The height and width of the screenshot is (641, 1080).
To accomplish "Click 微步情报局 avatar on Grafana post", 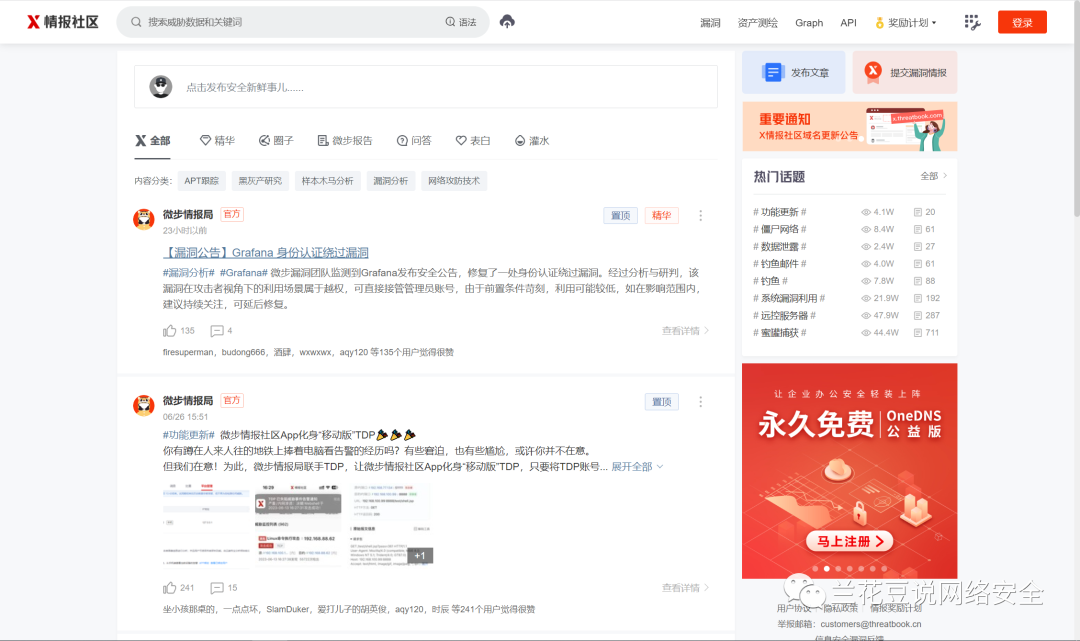I will [x=143, y=219].
